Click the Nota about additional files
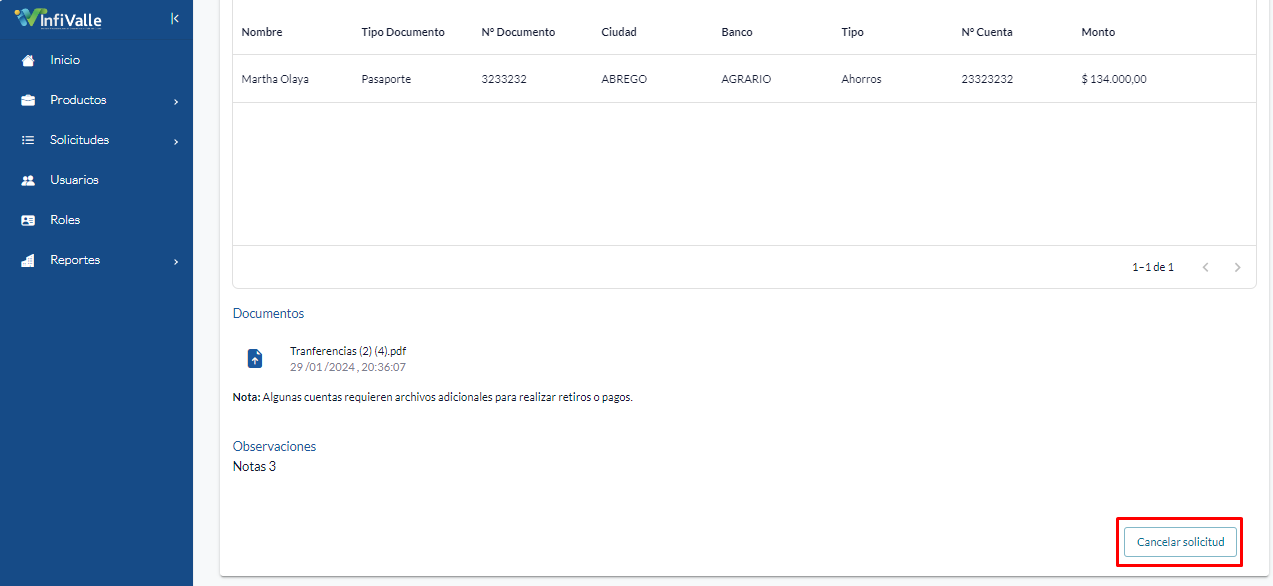This screenshot has height=586, width=1273. pos(433,397)
